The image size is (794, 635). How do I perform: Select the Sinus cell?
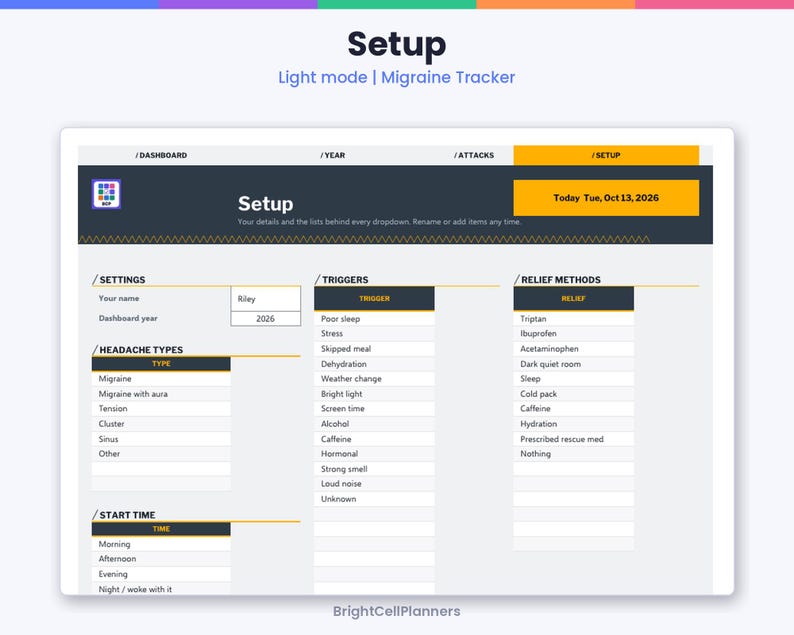[x=161, y=439]
